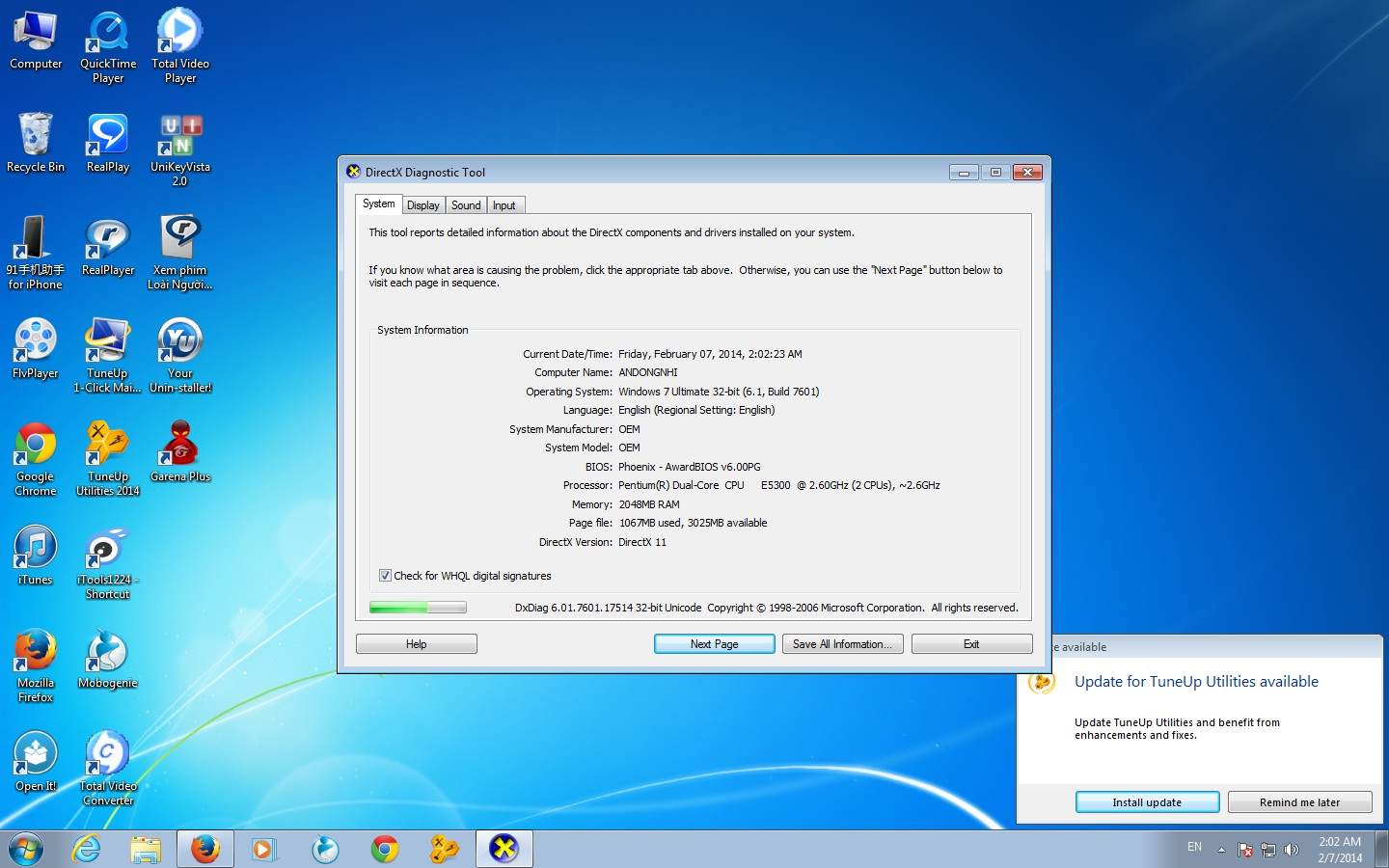This screenshot has width=1389, height=868.
Task: Launch Internet Explorer from the taskbar
Action: pos(87,849)
